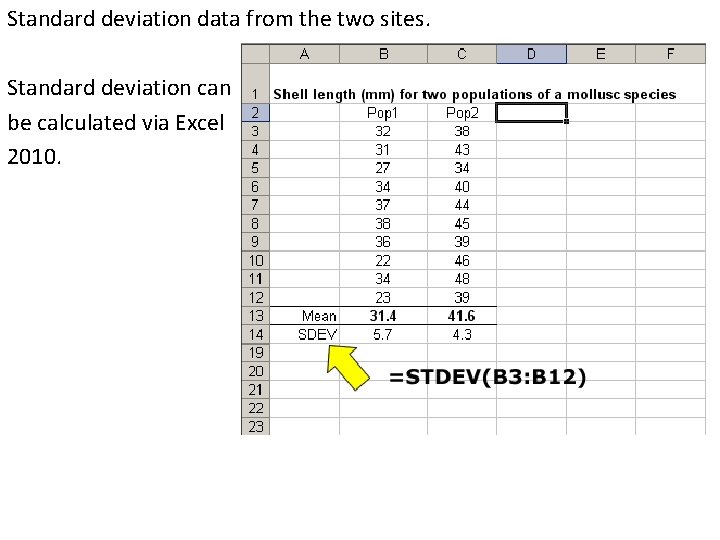The width and height of the screenshot is (720, 540).
Task: Select column C header
Action: pyautogui.click(x=462, y=54)
